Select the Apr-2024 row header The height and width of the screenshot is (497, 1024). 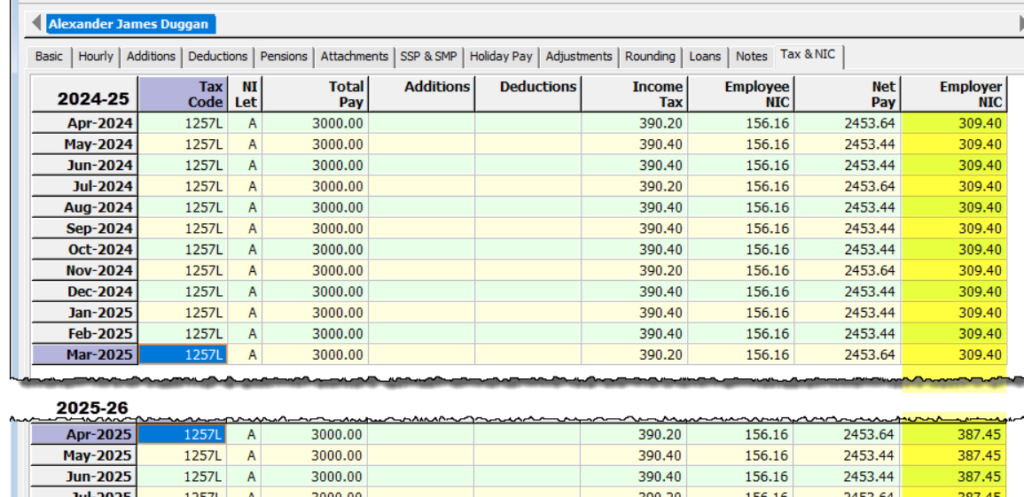tap(84, 123)
